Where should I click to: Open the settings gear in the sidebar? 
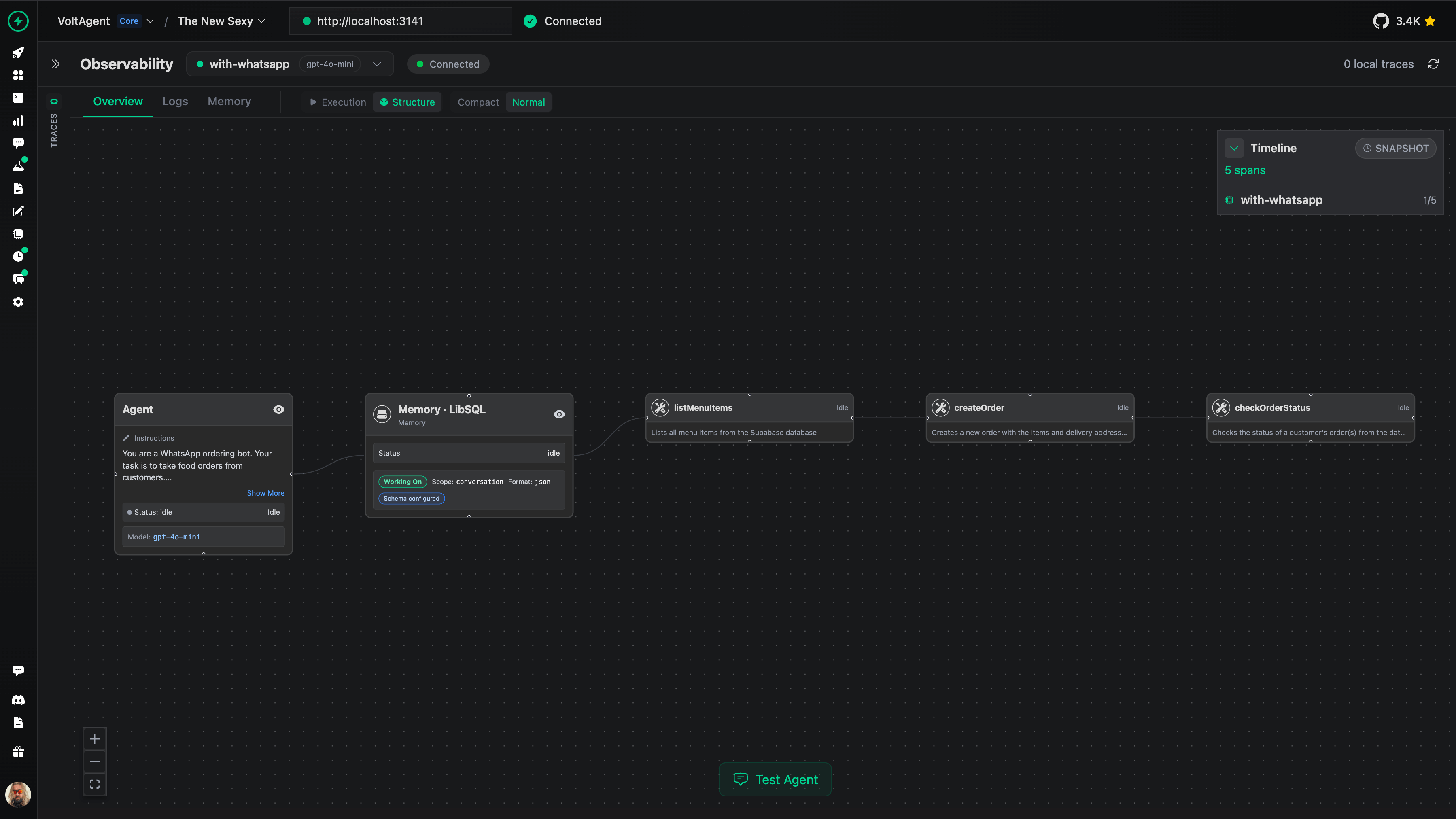(x=18, y=302)
